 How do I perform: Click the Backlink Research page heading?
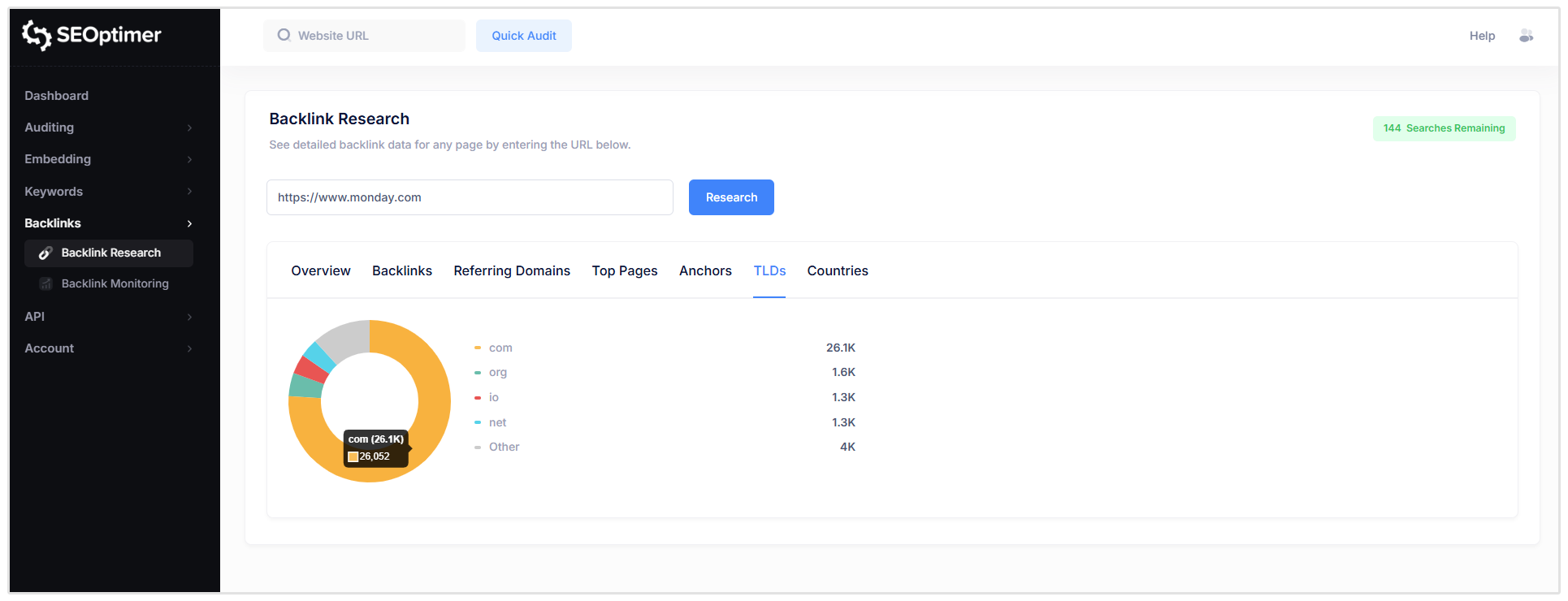(340, 119)
